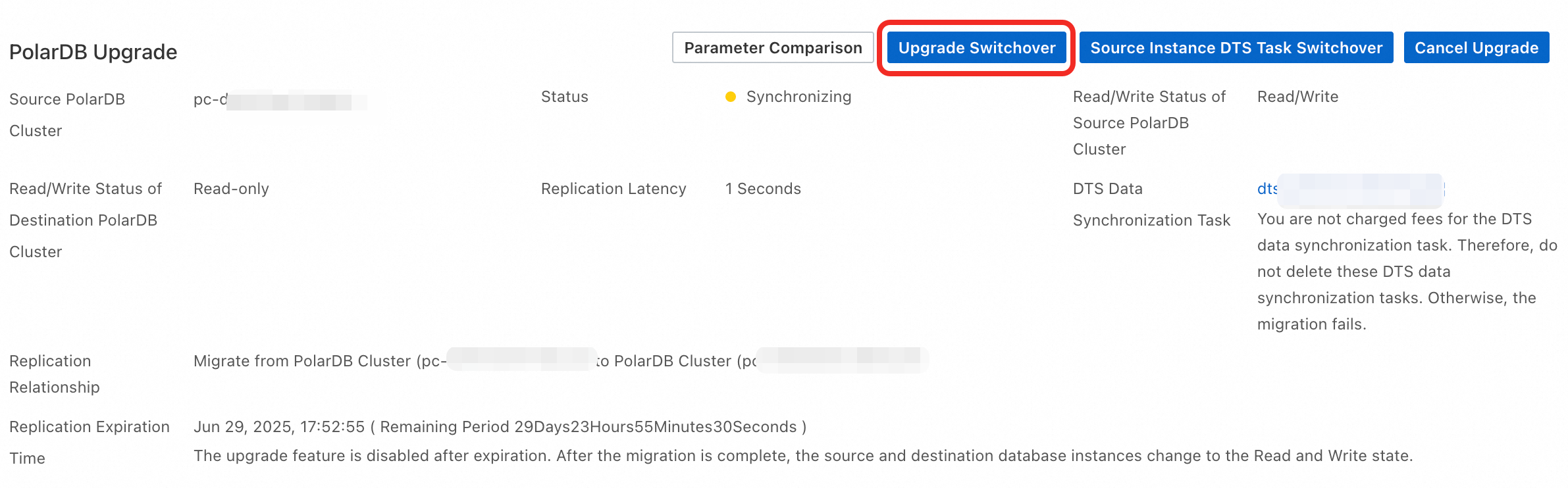Image resolution: width=1568 pixels, height=488 pixels.
Task: Click the Replication Latency label
Action: [x=614, y=189]
